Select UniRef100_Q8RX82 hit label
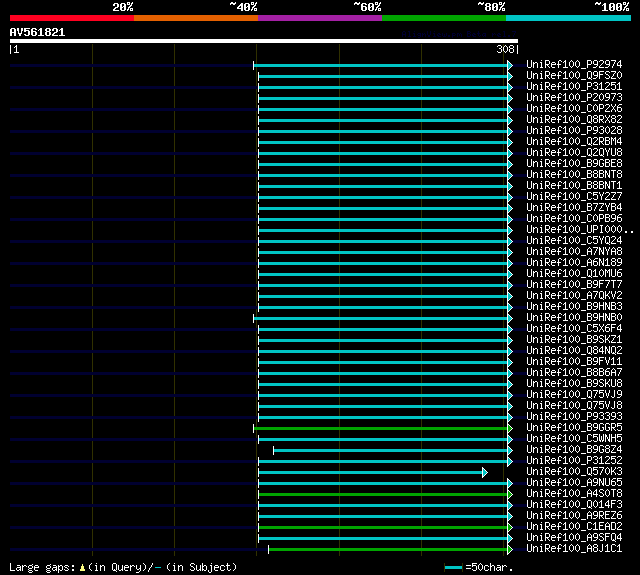 tap(574, 120)
